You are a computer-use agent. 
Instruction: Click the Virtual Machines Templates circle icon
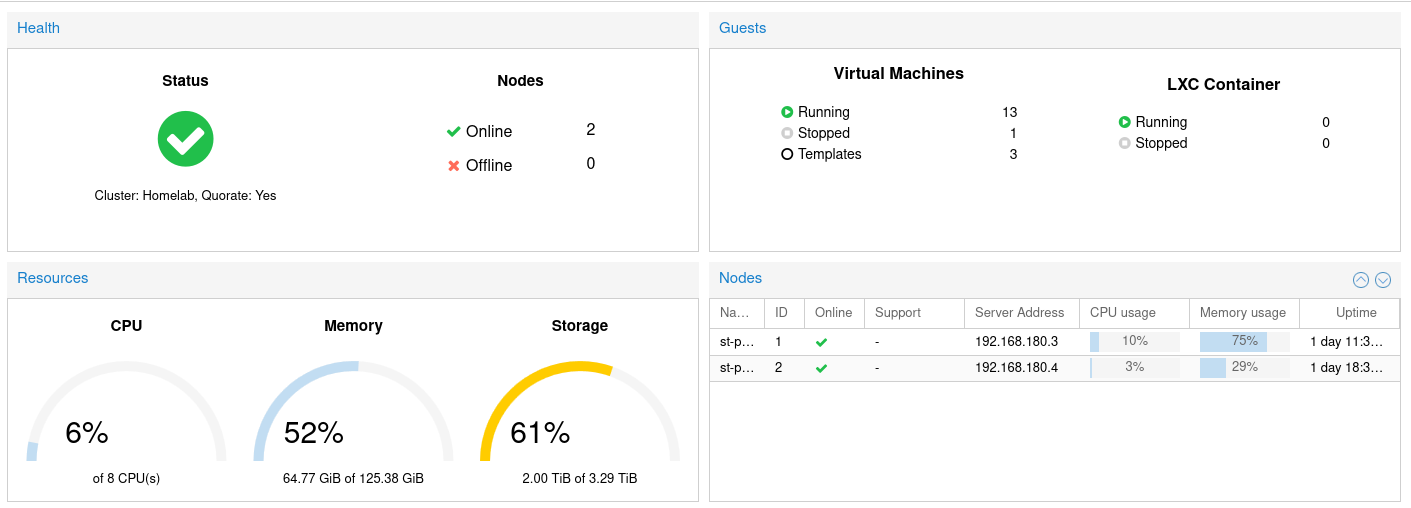point(787,154)
